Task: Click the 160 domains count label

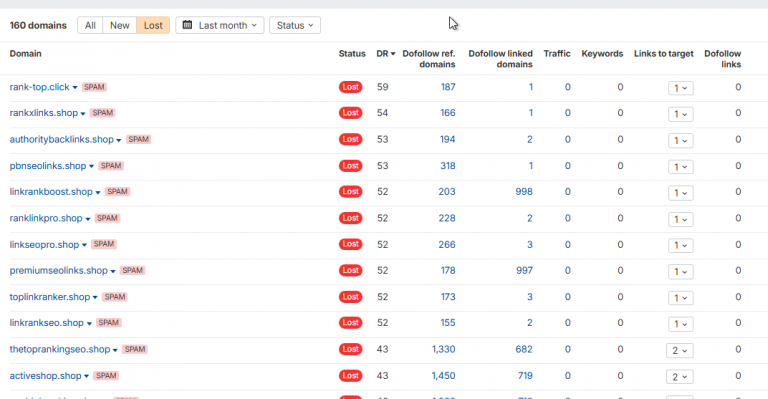Action: click(38, 25)
